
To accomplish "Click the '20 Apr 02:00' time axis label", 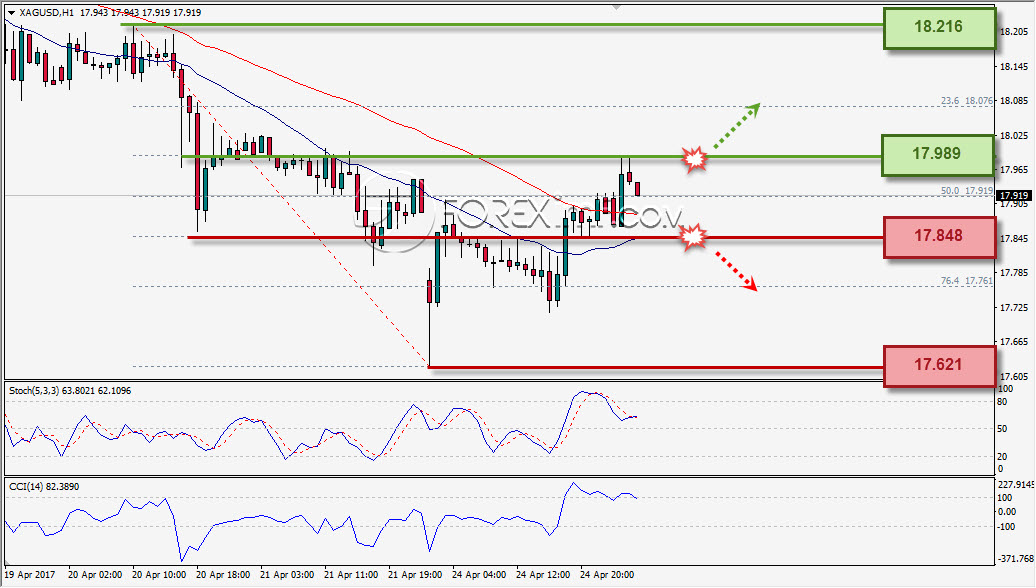I will [95, 575].
